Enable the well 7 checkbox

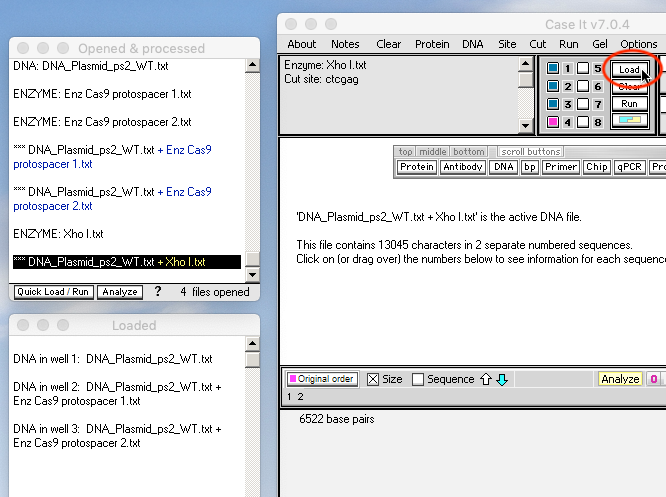583,104
